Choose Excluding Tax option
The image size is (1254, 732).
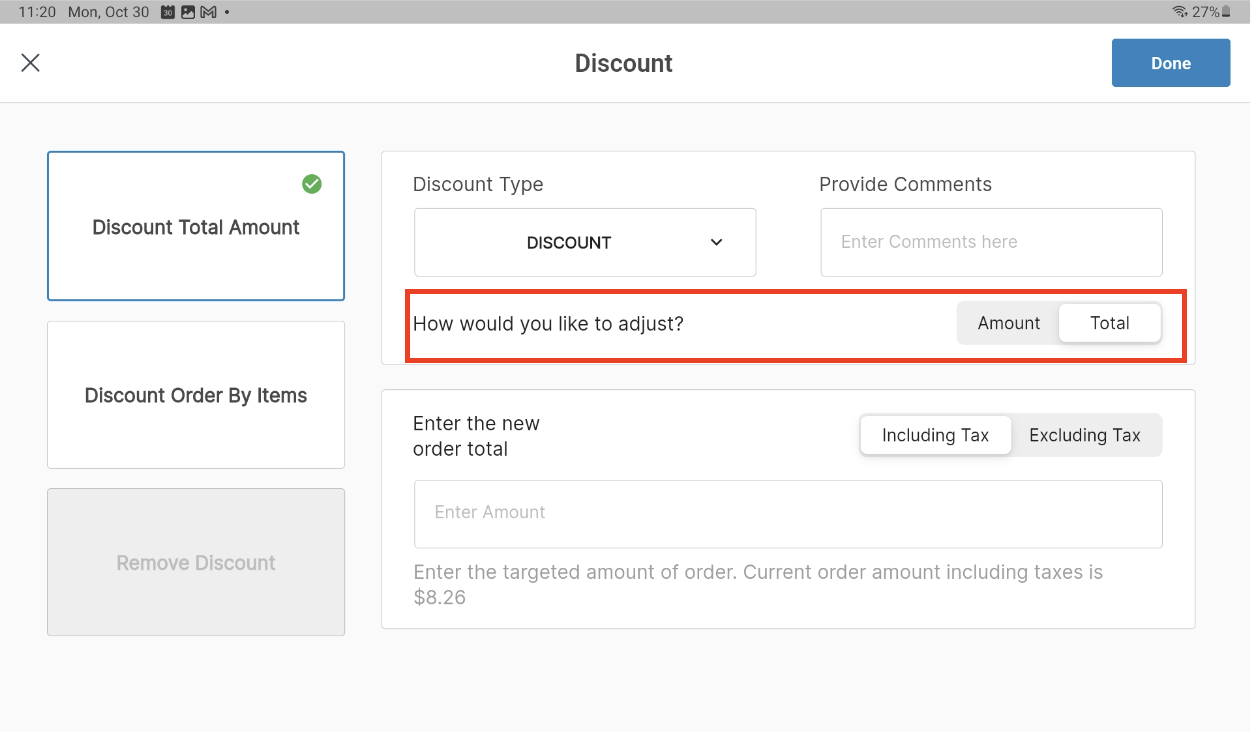[x=1085, y=435]
